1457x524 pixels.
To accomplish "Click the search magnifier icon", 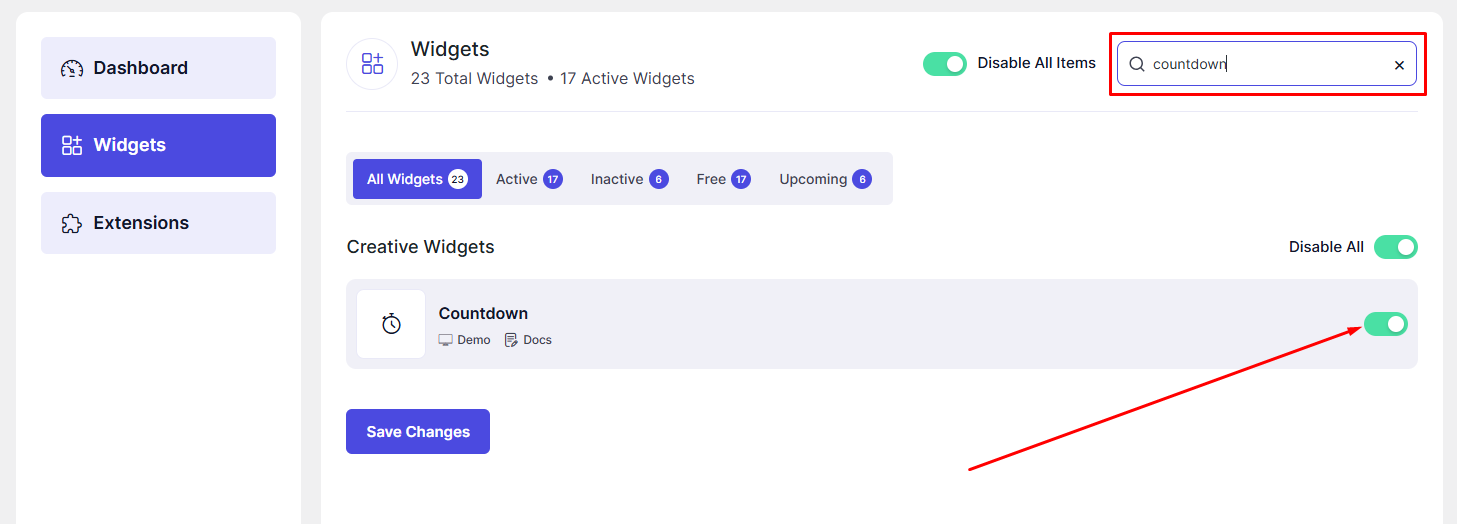I will [1136, 64].
